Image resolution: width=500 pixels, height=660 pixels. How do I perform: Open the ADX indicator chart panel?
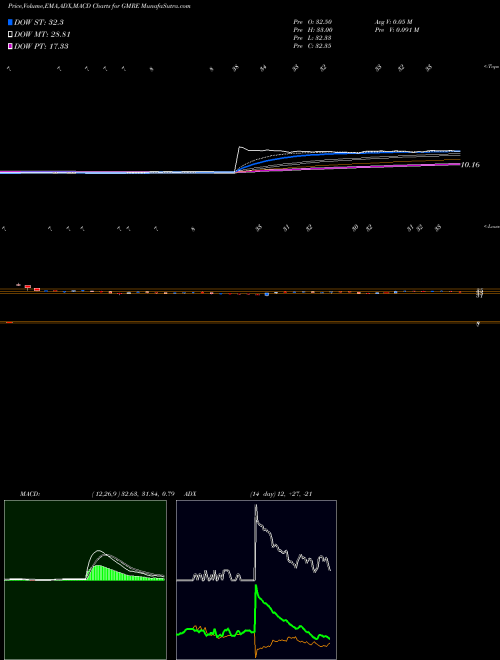coord(256,580)
